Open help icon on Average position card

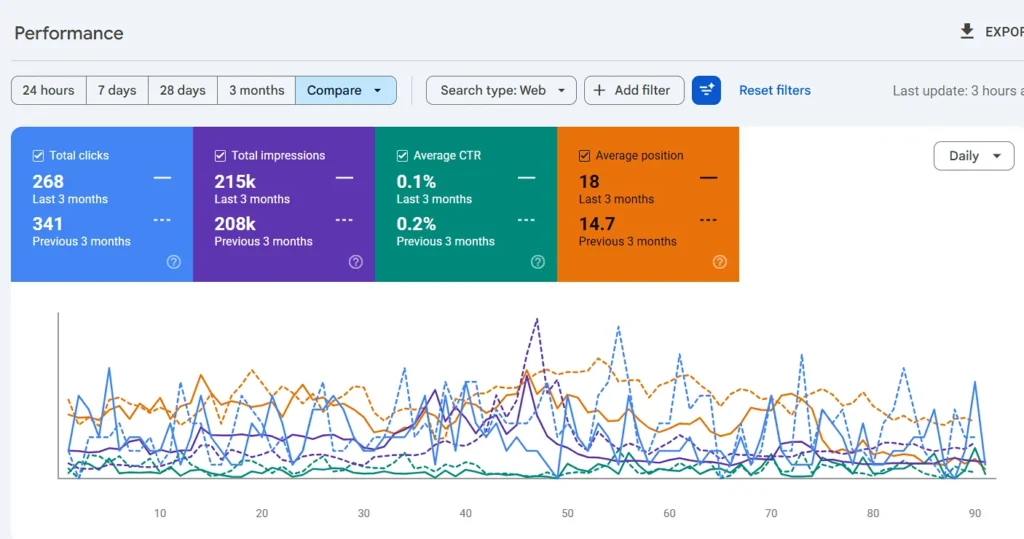(x=720, y=262)
